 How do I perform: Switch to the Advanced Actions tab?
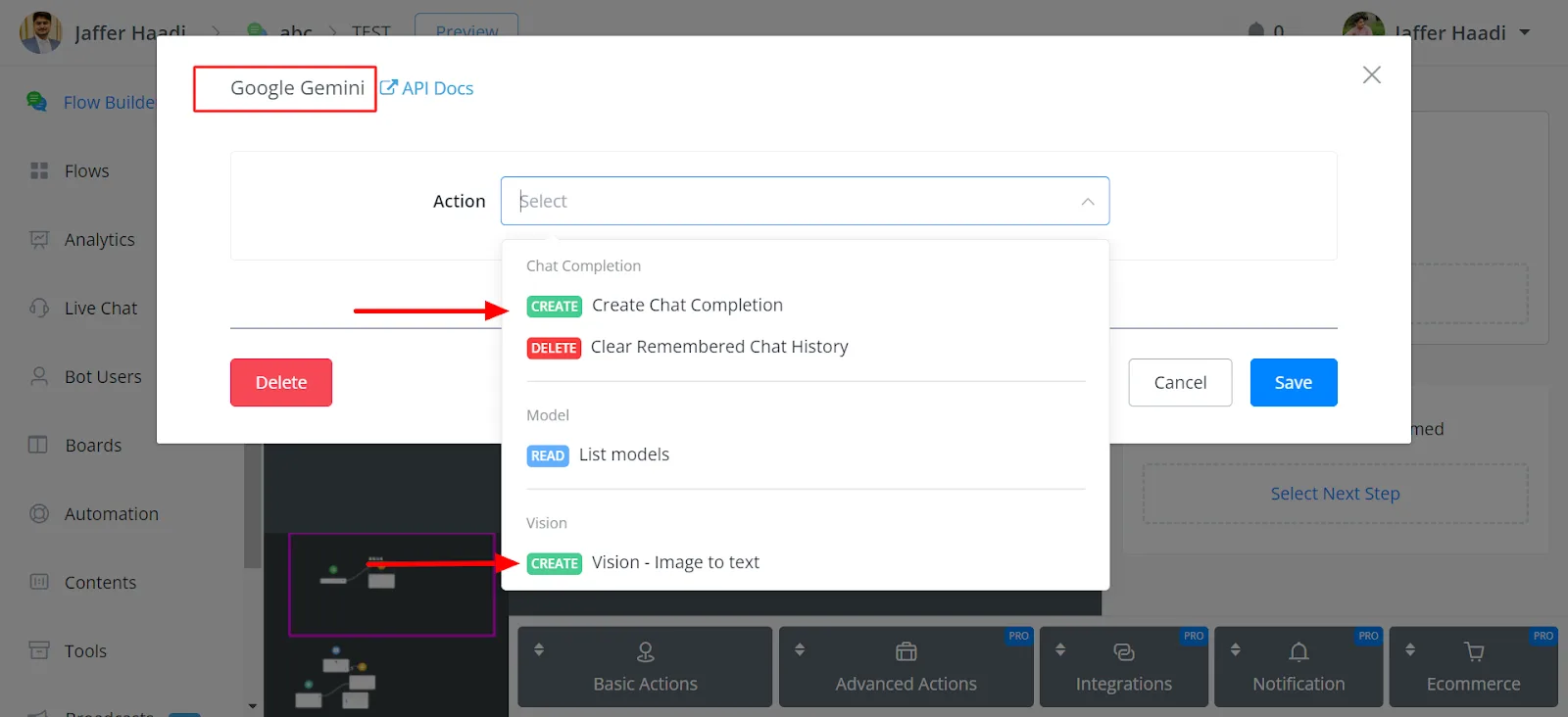[x=906, y=667]
